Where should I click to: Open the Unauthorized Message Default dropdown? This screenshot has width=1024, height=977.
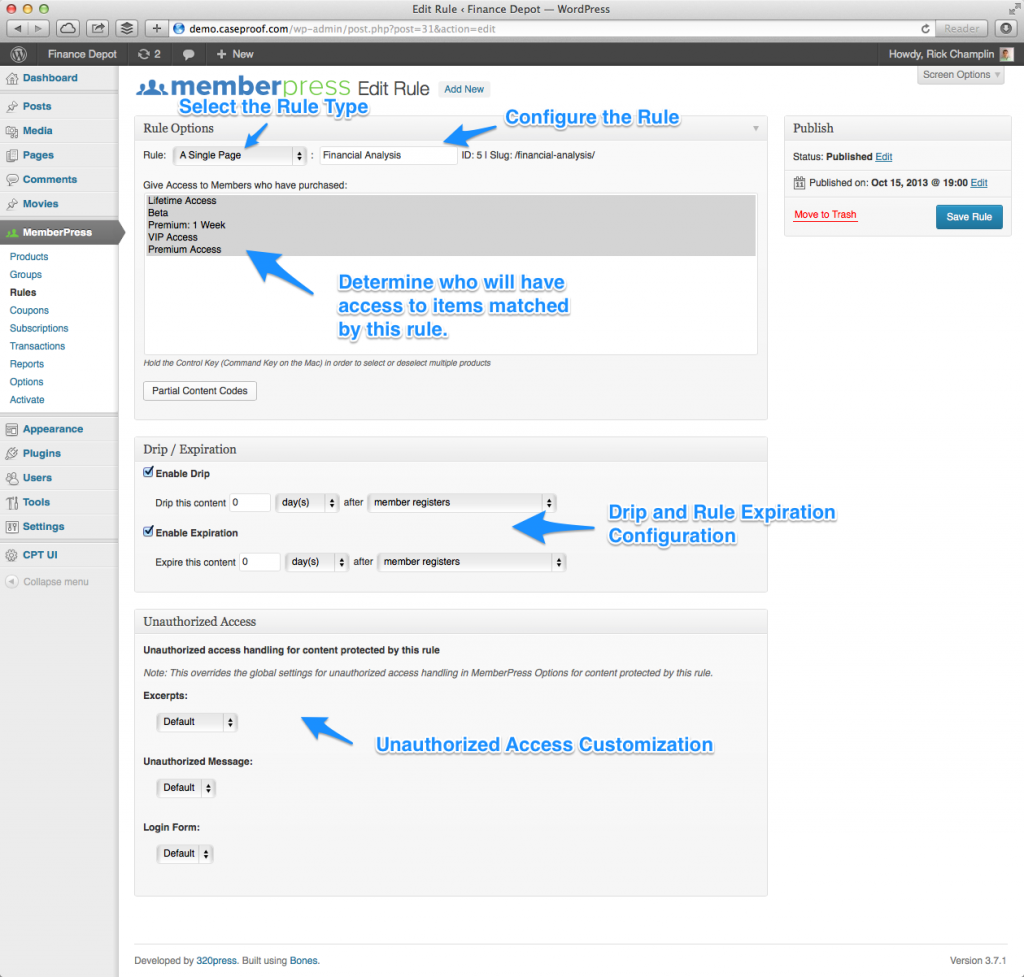click(x=185, y=788)
